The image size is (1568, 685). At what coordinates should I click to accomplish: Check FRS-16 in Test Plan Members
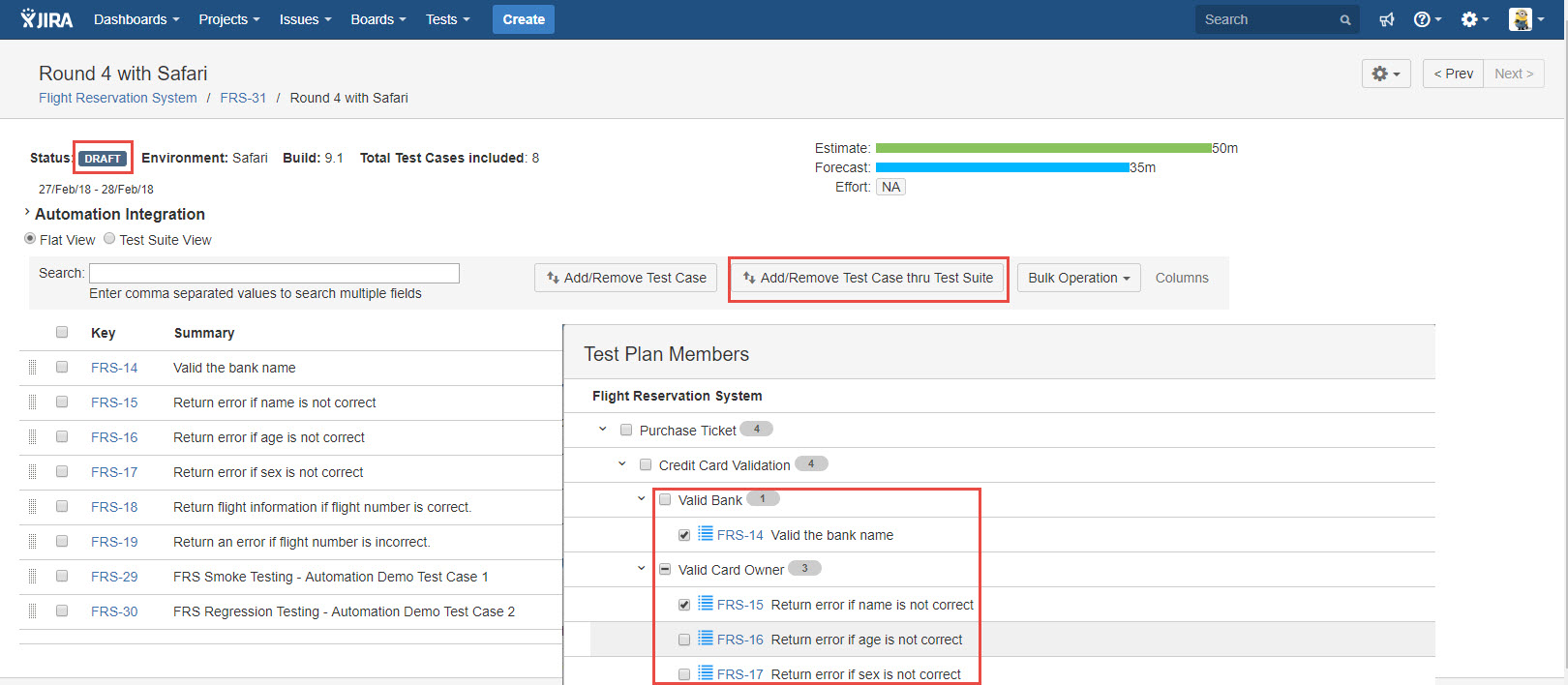684,640
